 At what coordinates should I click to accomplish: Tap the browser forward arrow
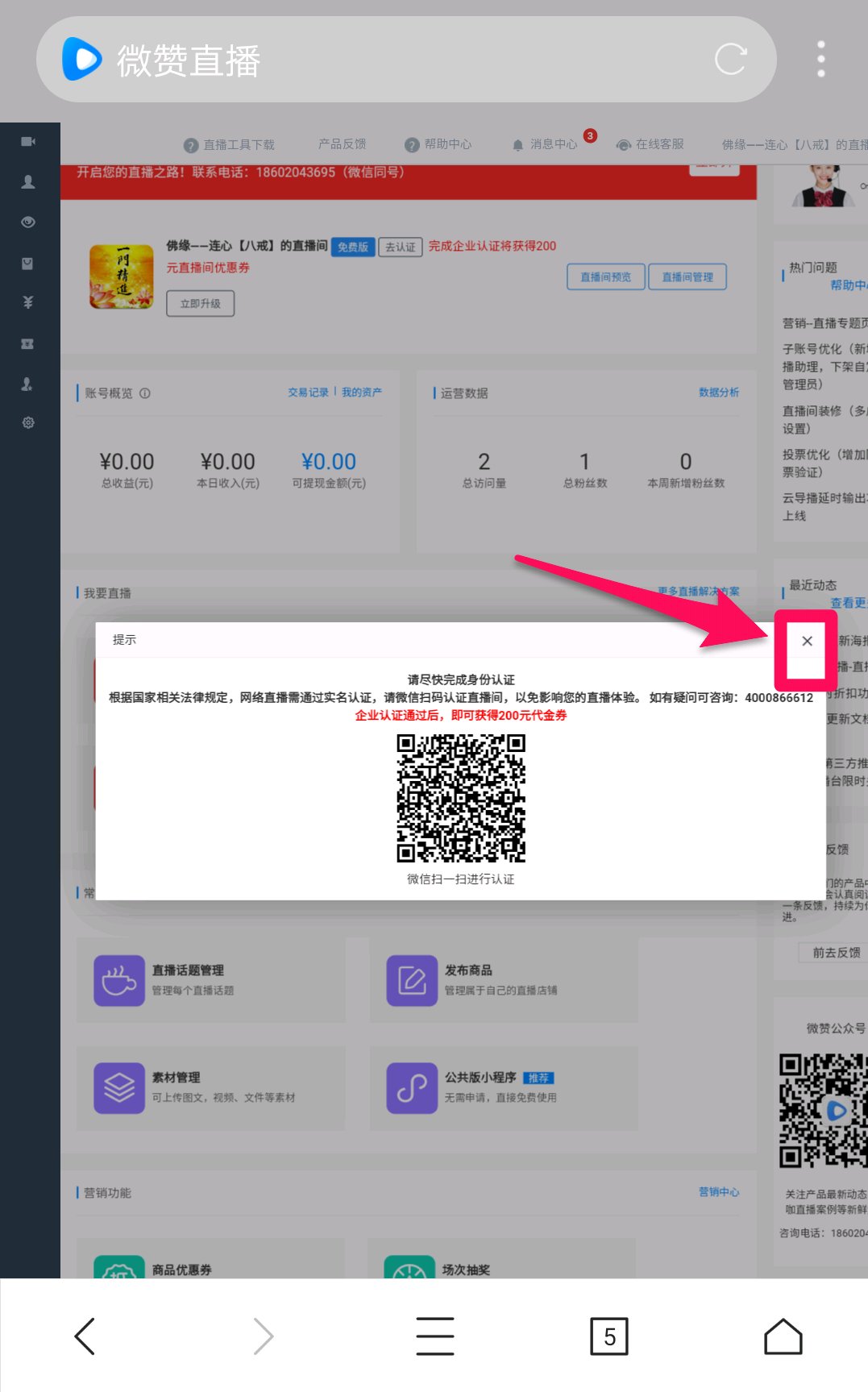264,1336
